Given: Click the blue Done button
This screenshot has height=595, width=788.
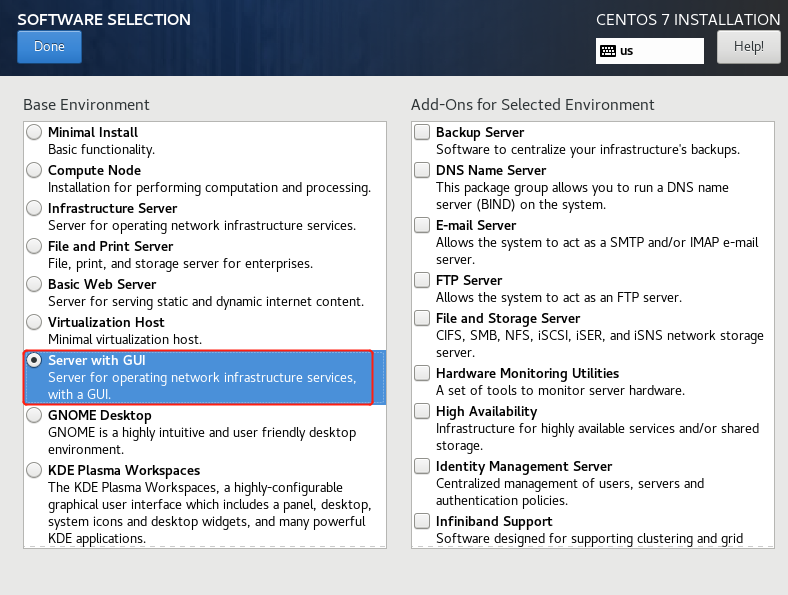Looking at the screenshot, I should (49, 47).
